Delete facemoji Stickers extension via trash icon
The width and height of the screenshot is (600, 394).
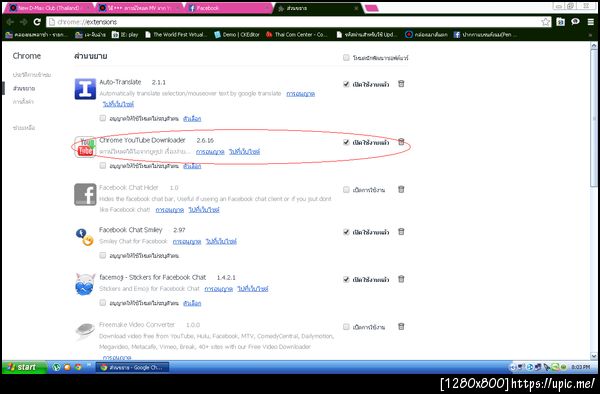[x=401, y=279]
